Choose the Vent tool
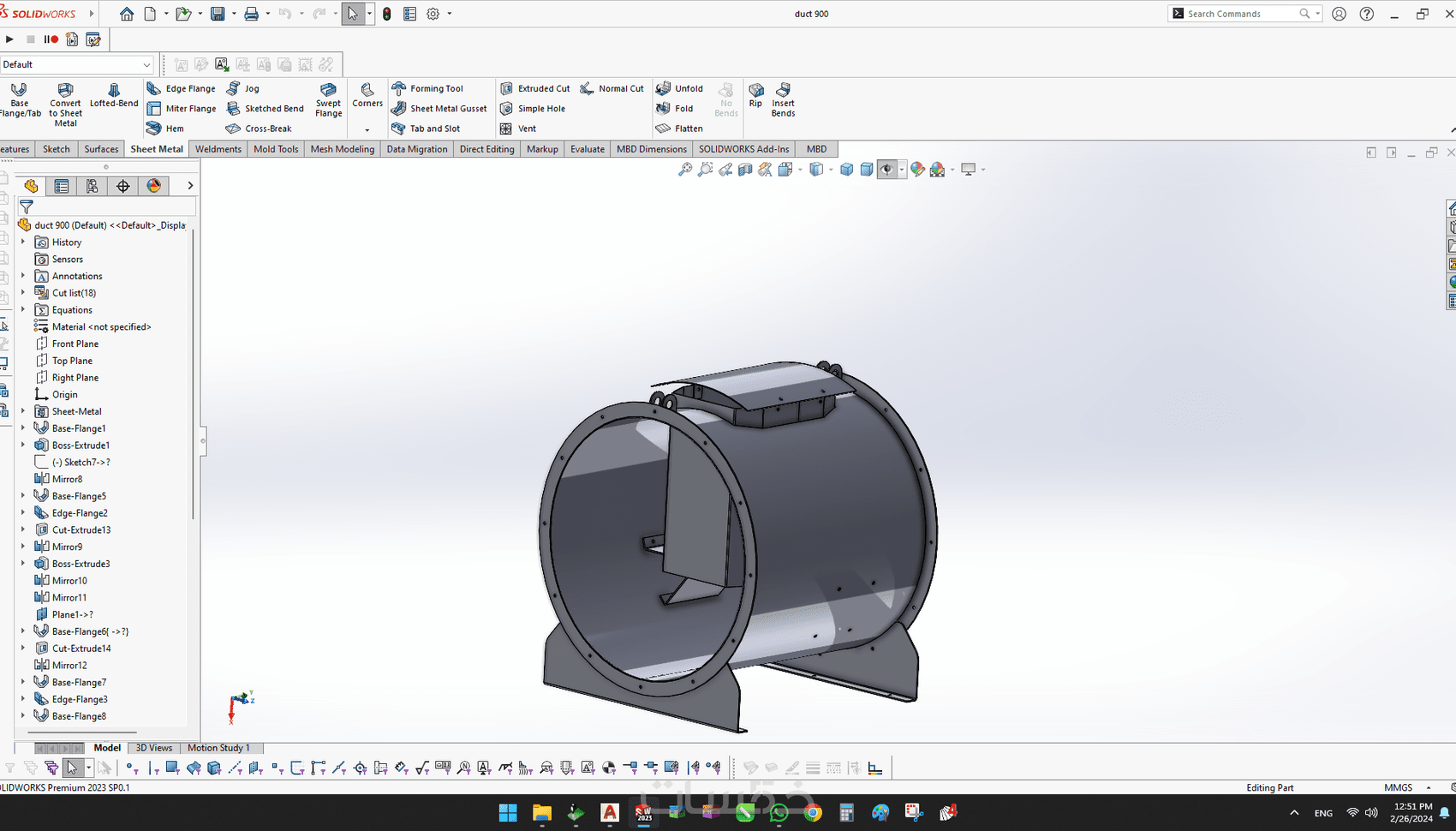 (x=517, y=129)
